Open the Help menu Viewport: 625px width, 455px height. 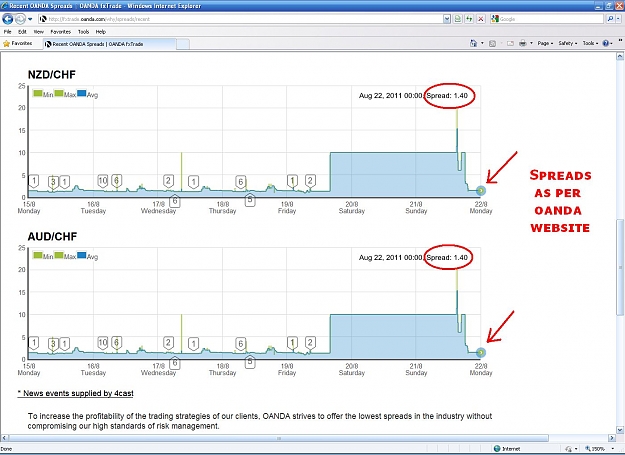click(101, 31)
